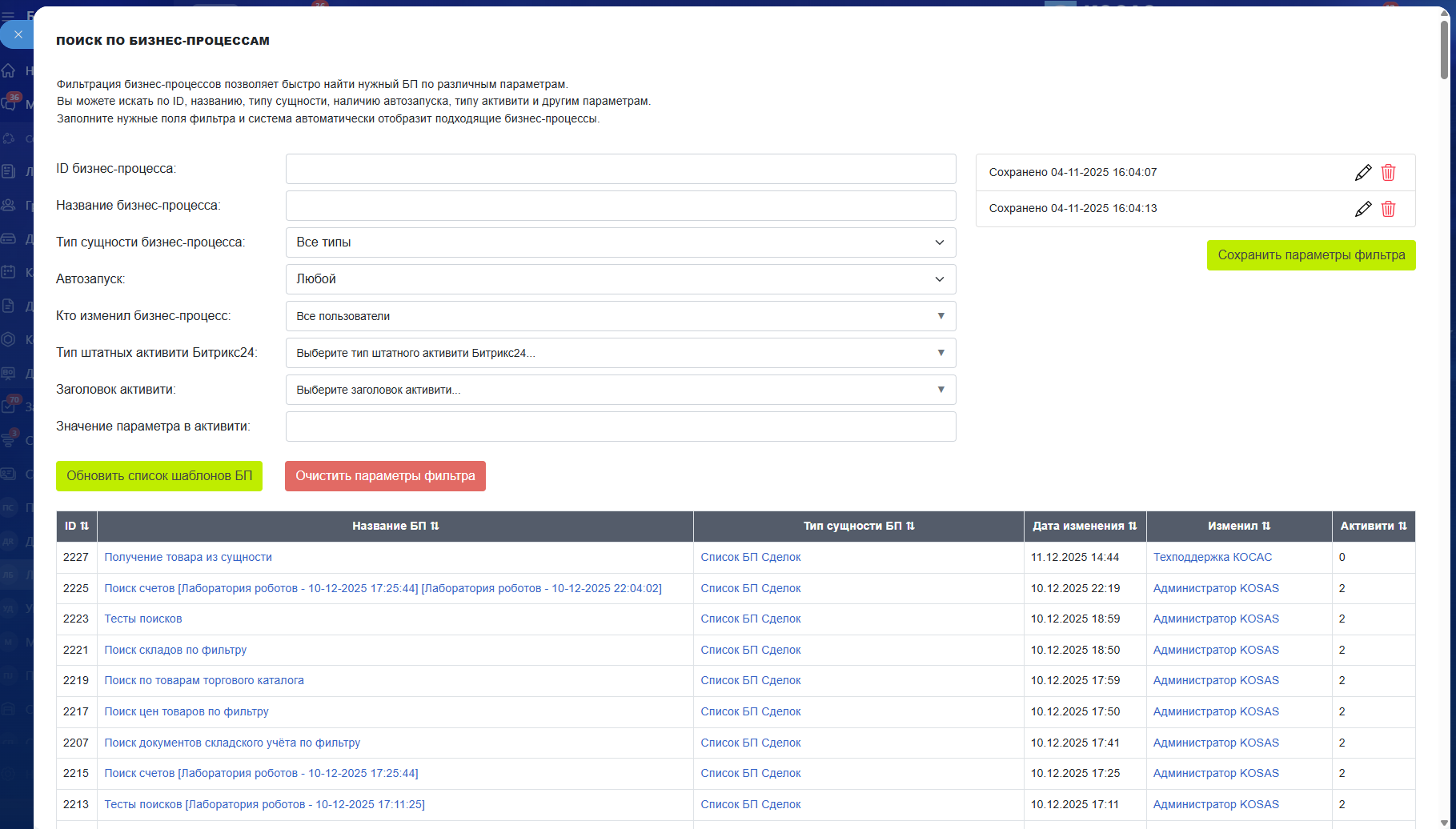Close the business process search panel
Viewport: 1456px width, 829px height.
18,34
